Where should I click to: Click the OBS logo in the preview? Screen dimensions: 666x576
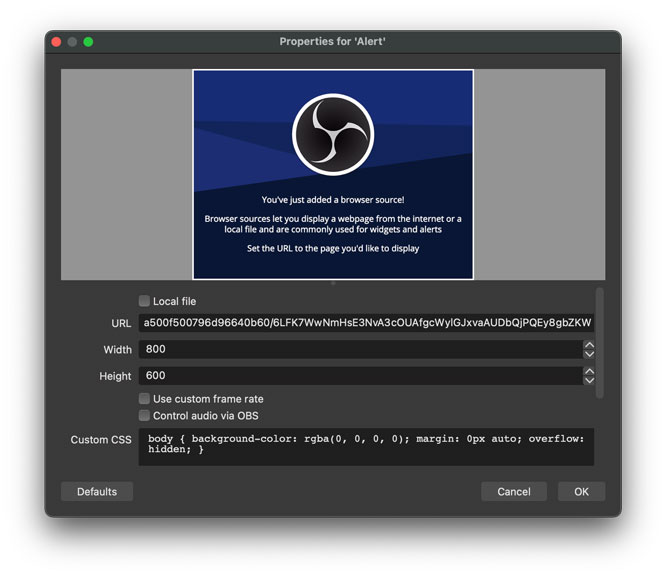(333, 134)
